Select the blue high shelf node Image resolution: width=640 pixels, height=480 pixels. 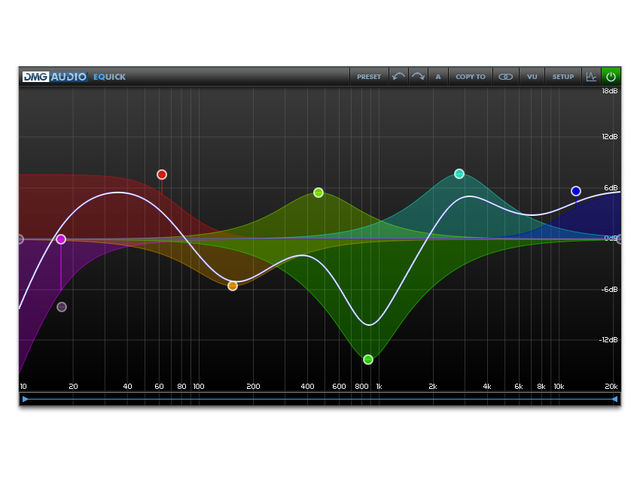576,191
